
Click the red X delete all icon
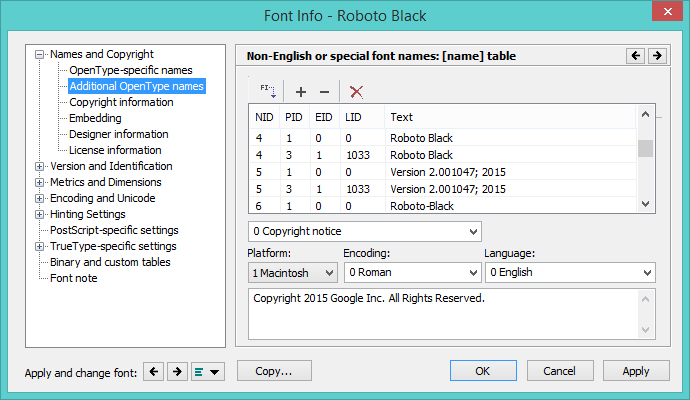(x=356, y=91)
